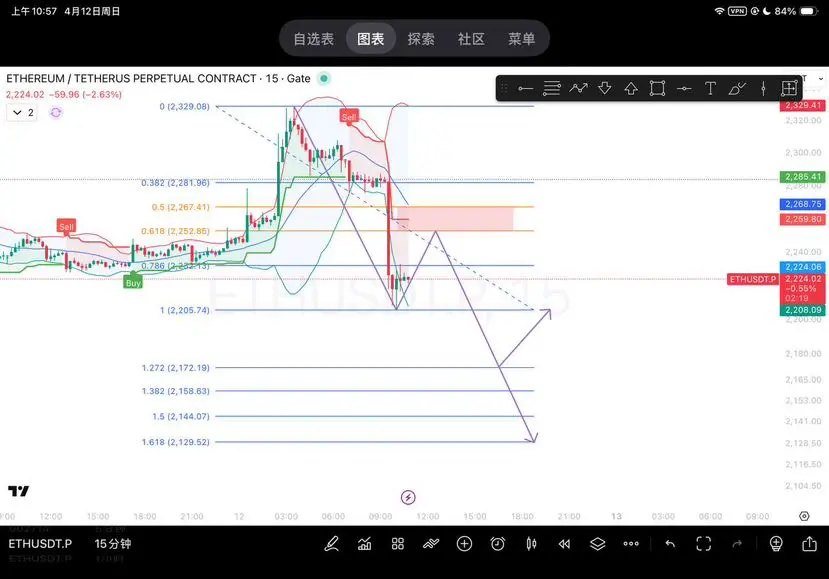Tap the add plus circle icon
Viewport: 829px width, 579px height.
464,544
